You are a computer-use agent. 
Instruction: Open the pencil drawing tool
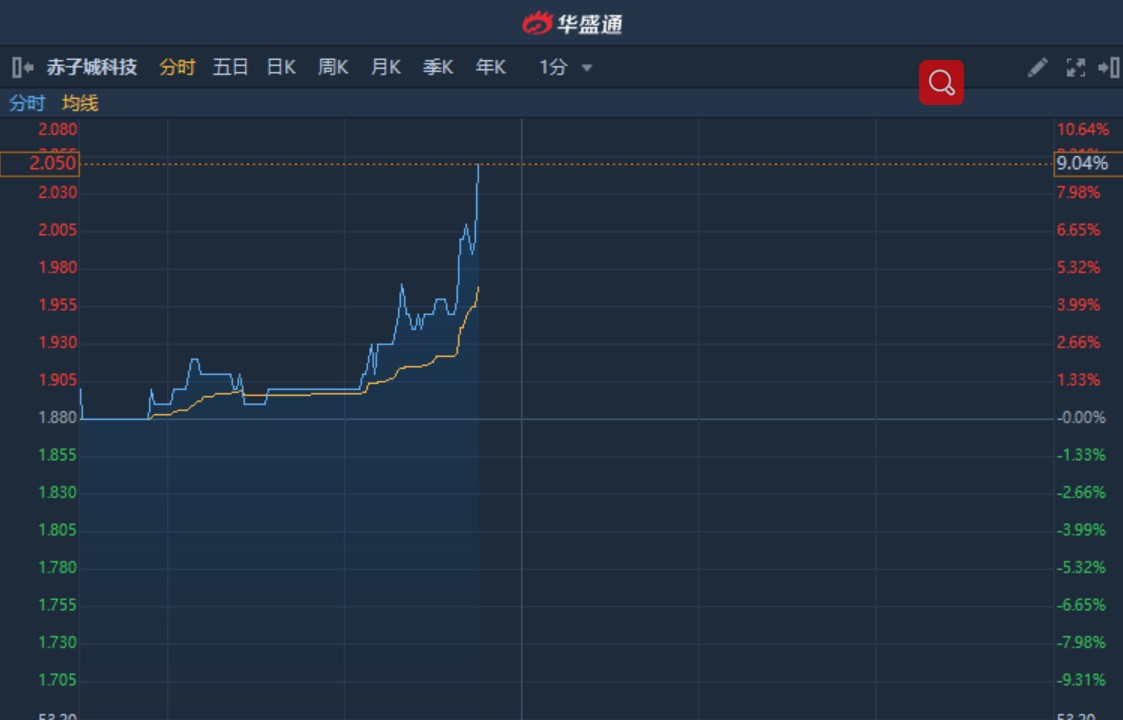click(1037, 67)
